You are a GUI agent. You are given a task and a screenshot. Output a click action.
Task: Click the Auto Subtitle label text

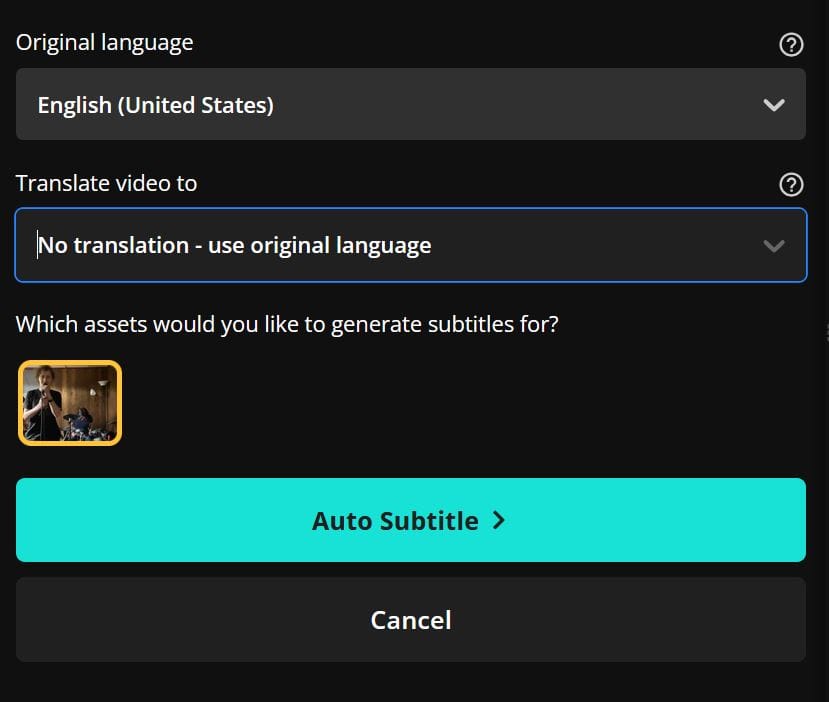click(x=395, y=521)
